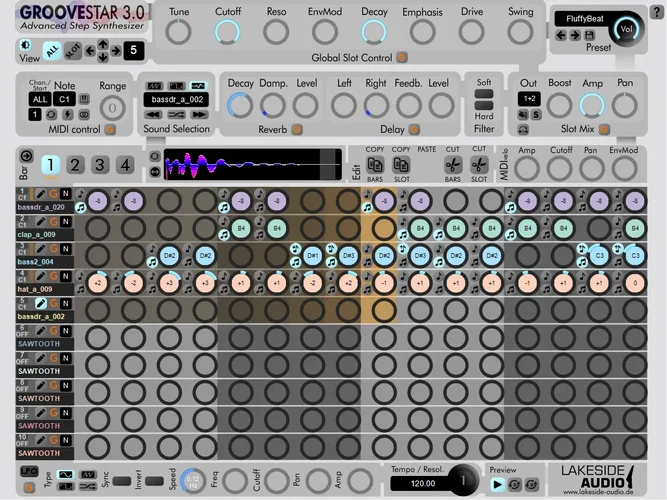Open the current slot number 5 box

click(x=134, y=51)
